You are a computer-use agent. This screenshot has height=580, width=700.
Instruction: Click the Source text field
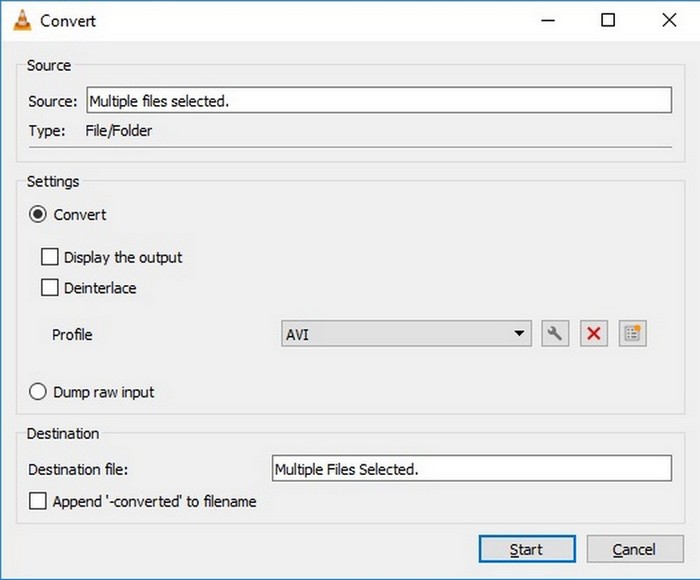pyautogui.click(x=379, y=100)
